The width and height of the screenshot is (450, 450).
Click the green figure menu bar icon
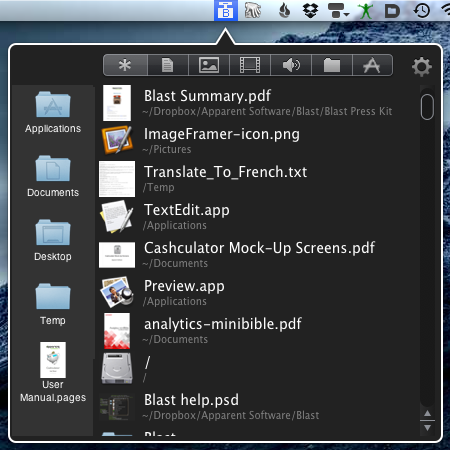coord(366,10)
